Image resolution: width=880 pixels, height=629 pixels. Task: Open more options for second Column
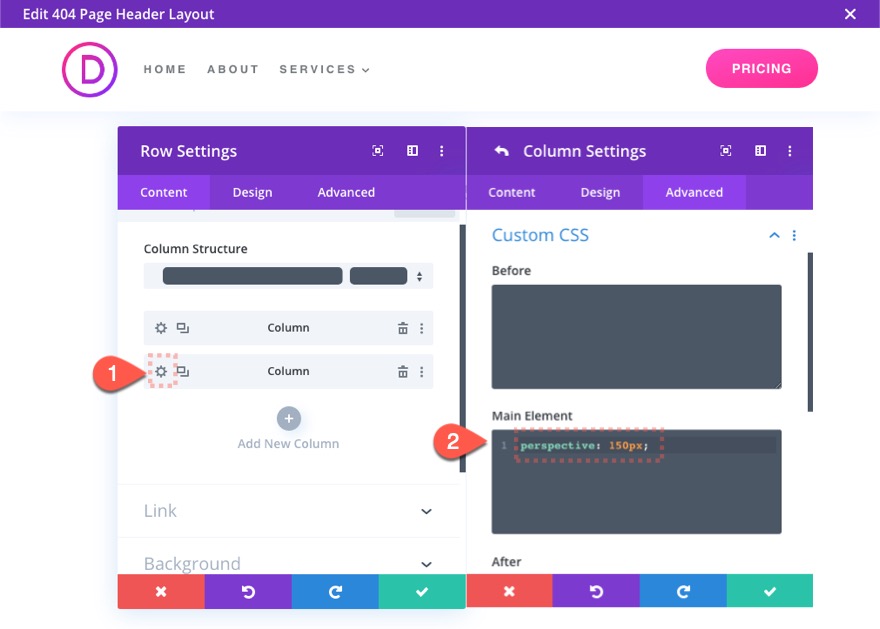[421, 371]
